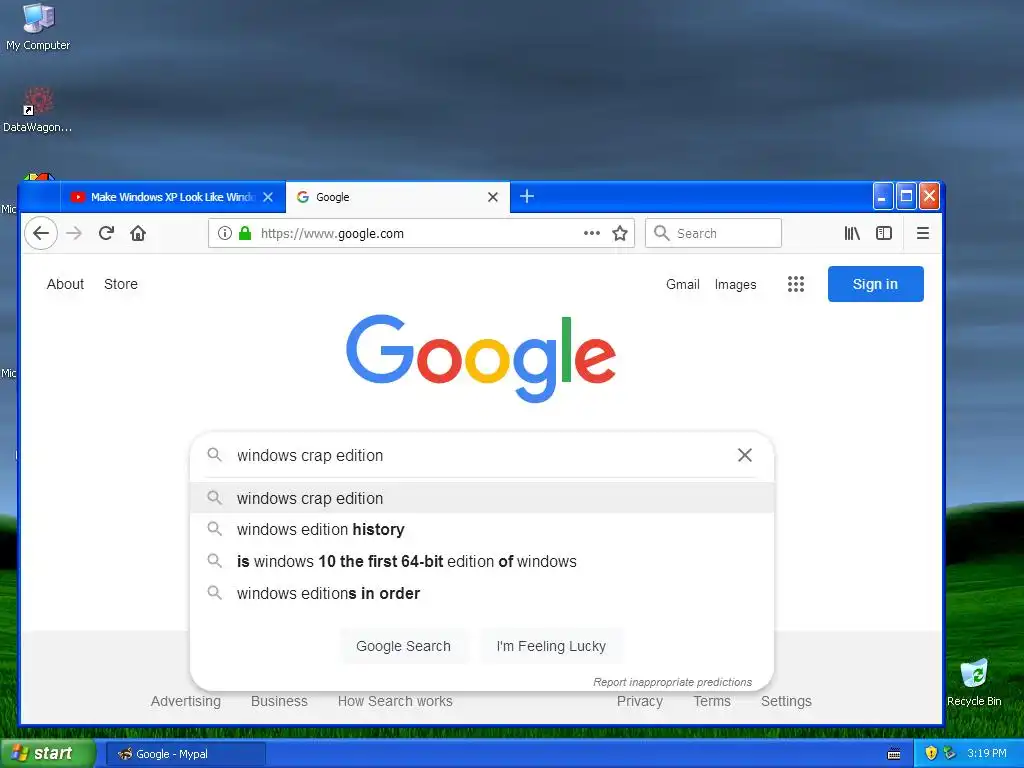
Task: Bookmark this page with the star icon
Action: coord(620,233)
